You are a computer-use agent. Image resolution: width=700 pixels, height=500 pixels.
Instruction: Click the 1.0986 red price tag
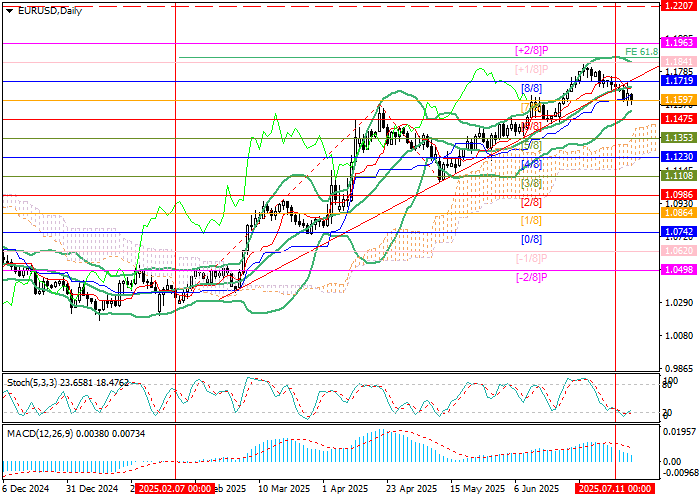click(x=681, y=194)
